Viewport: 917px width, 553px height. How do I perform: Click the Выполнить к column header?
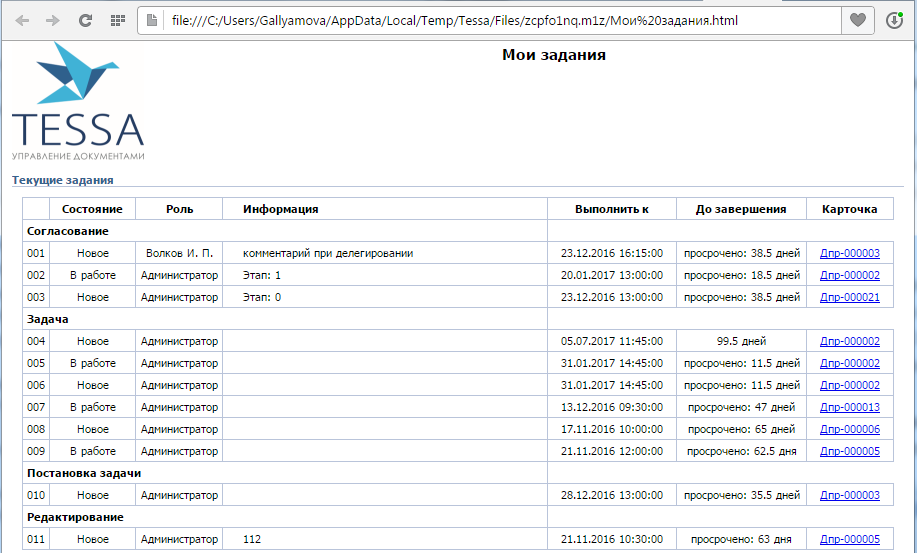611,209
